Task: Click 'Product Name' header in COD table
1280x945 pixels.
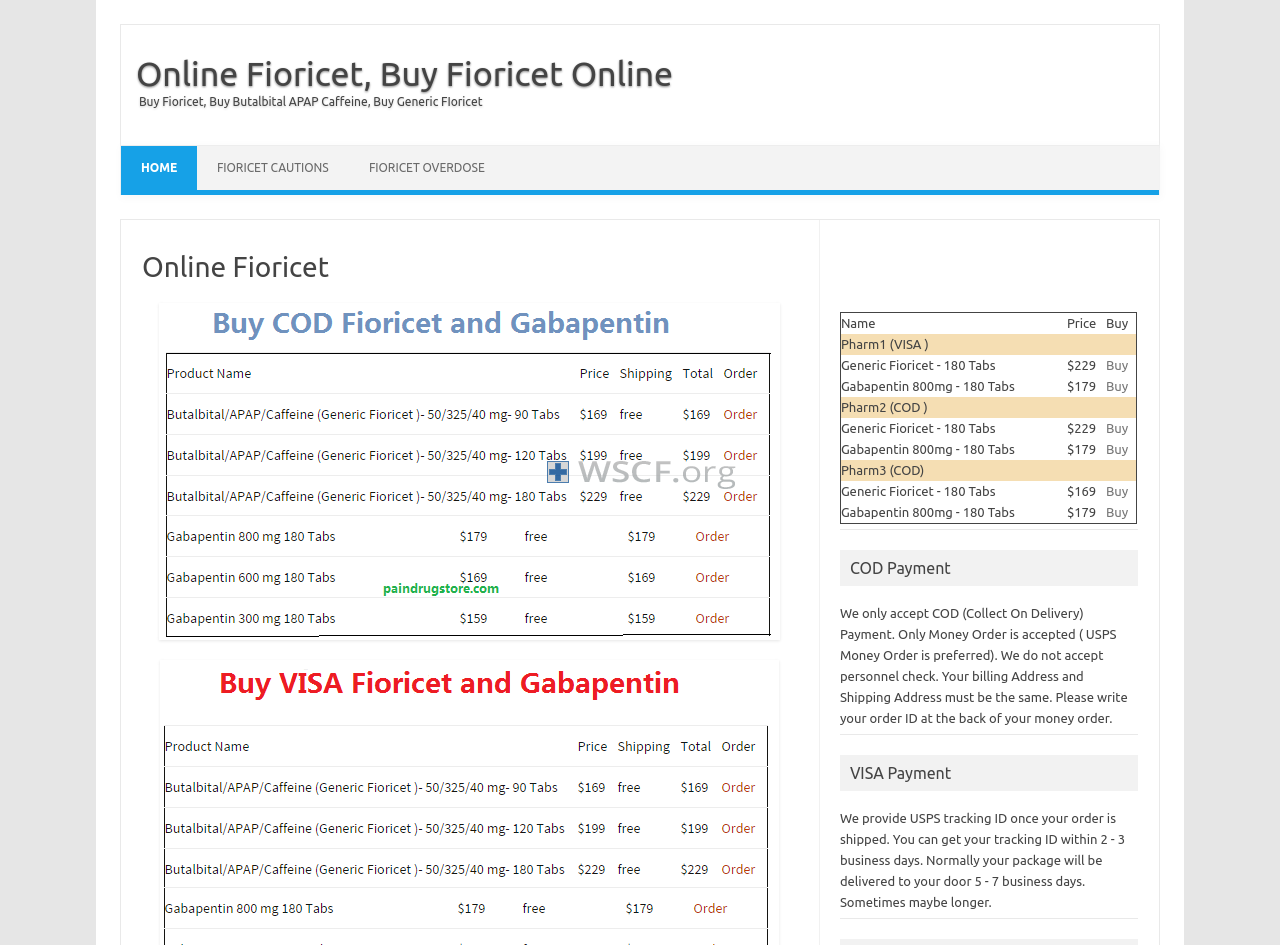Action: tap(209, 373)
